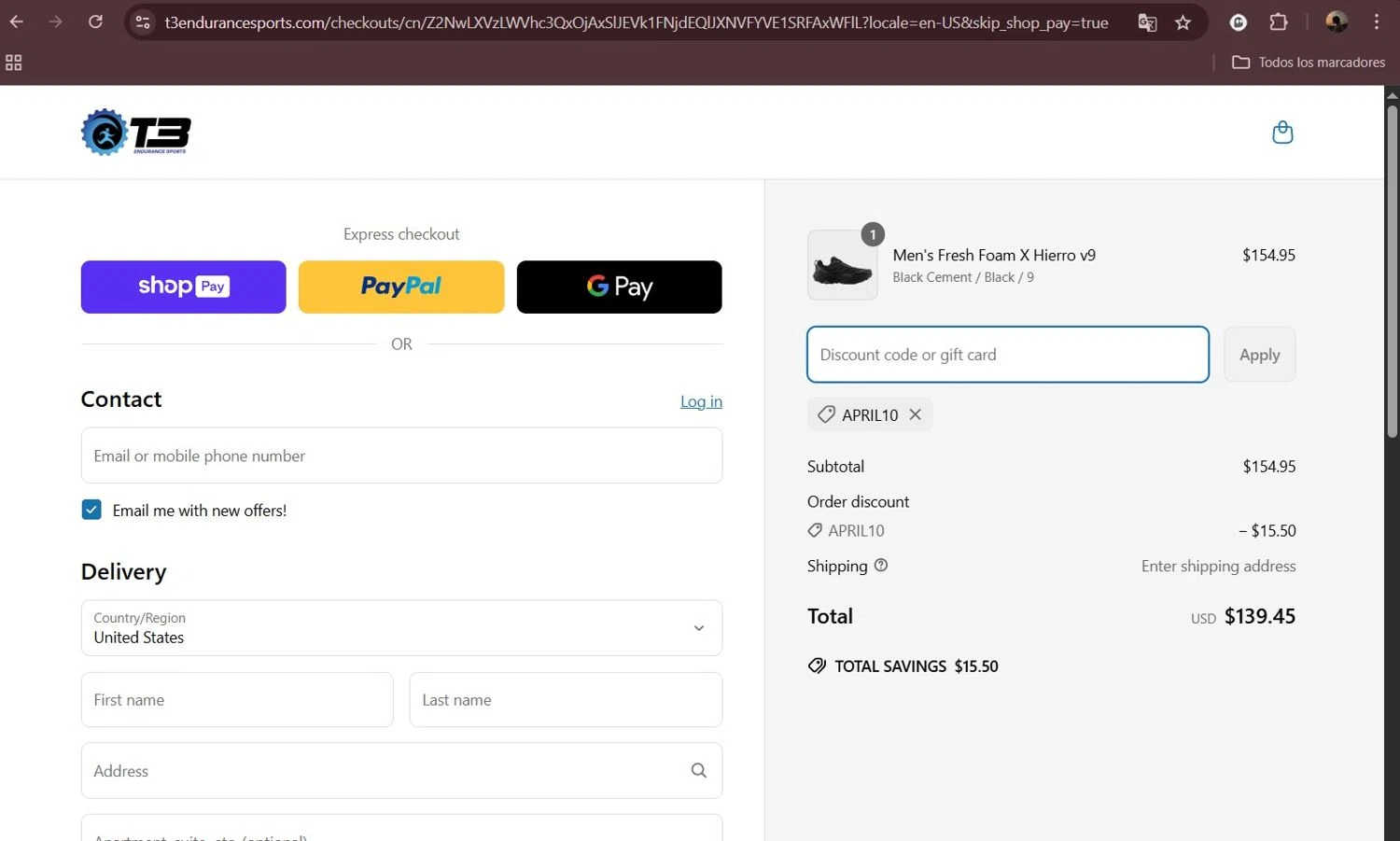
Task: Click the TOTAL SAVINGS $15.50 text
Action: (917, 666)
